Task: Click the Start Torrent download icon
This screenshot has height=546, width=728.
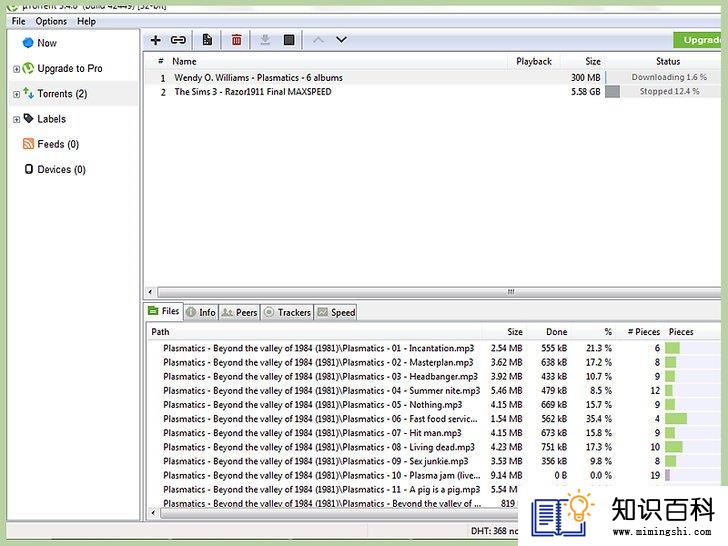Action: pos(265,40)
